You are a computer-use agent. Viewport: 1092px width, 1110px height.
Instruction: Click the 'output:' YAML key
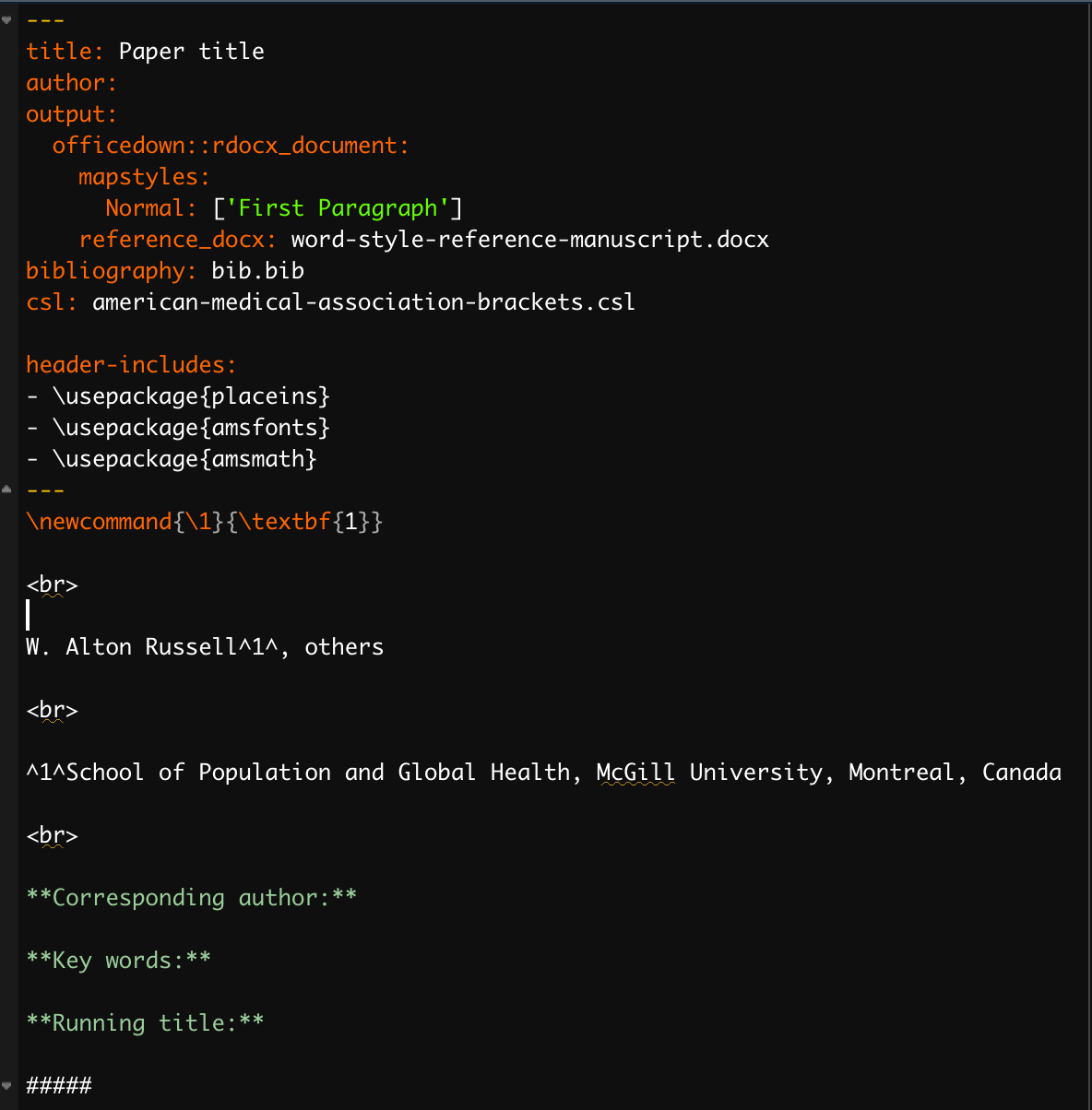[71, 114]
